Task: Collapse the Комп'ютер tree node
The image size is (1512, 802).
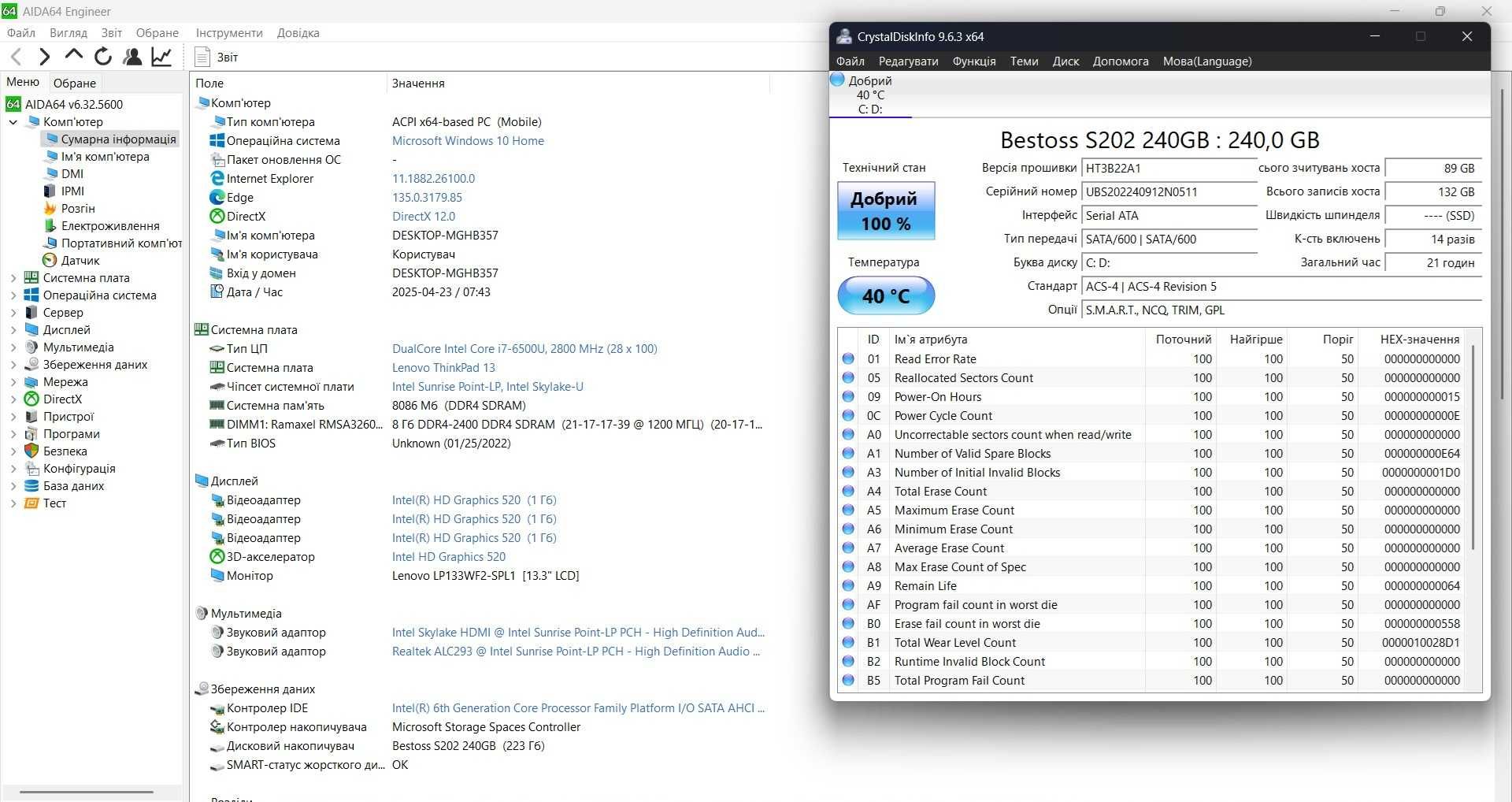Action: pyautogui.click(x=13, y=122)
